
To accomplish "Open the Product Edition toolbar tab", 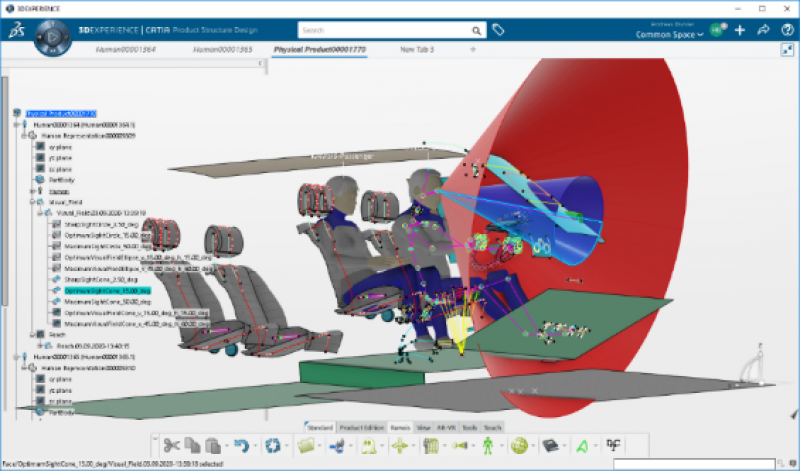I will [x=362, y=426].
